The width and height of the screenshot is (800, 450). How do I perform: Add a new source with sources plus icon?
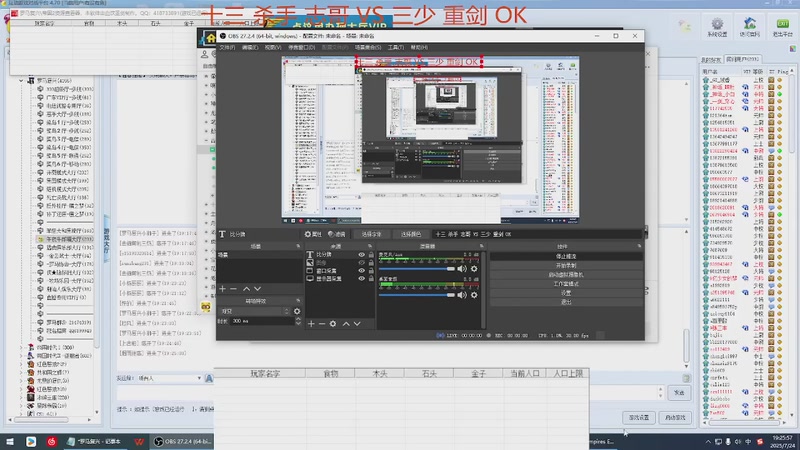click(x=311, y=323)
